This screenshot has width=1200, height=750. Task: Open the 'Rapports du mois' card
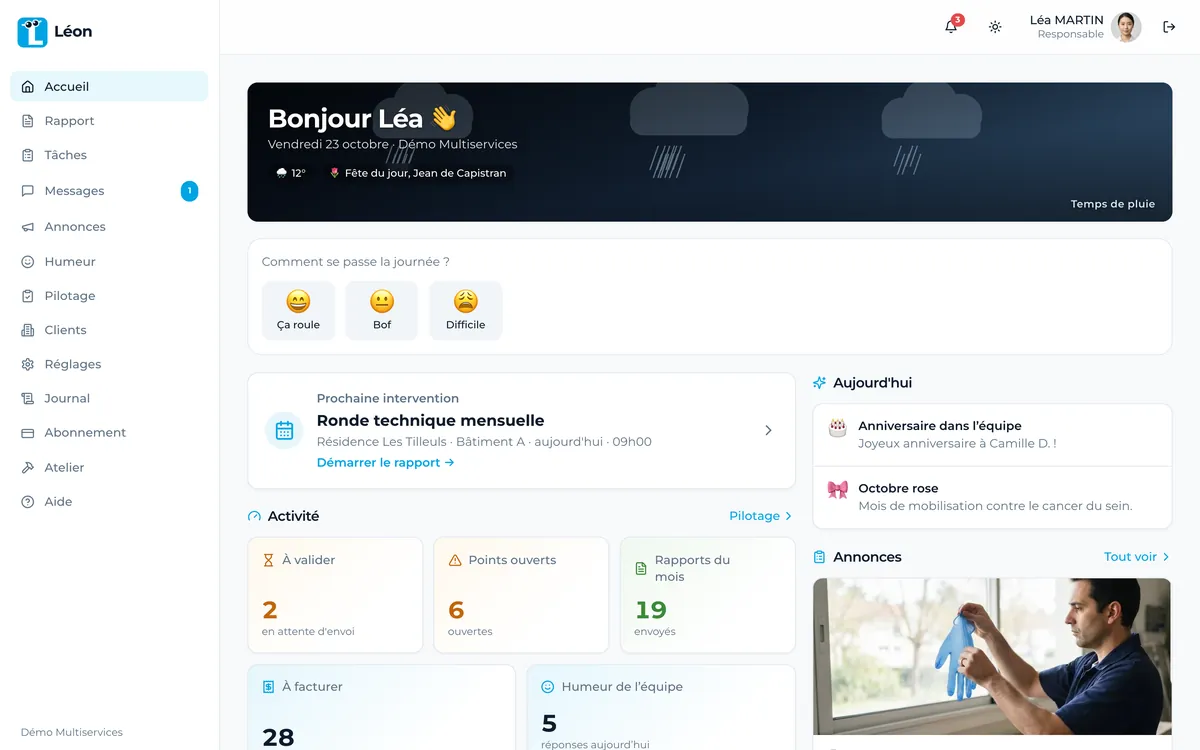click(x=708, y=595)
